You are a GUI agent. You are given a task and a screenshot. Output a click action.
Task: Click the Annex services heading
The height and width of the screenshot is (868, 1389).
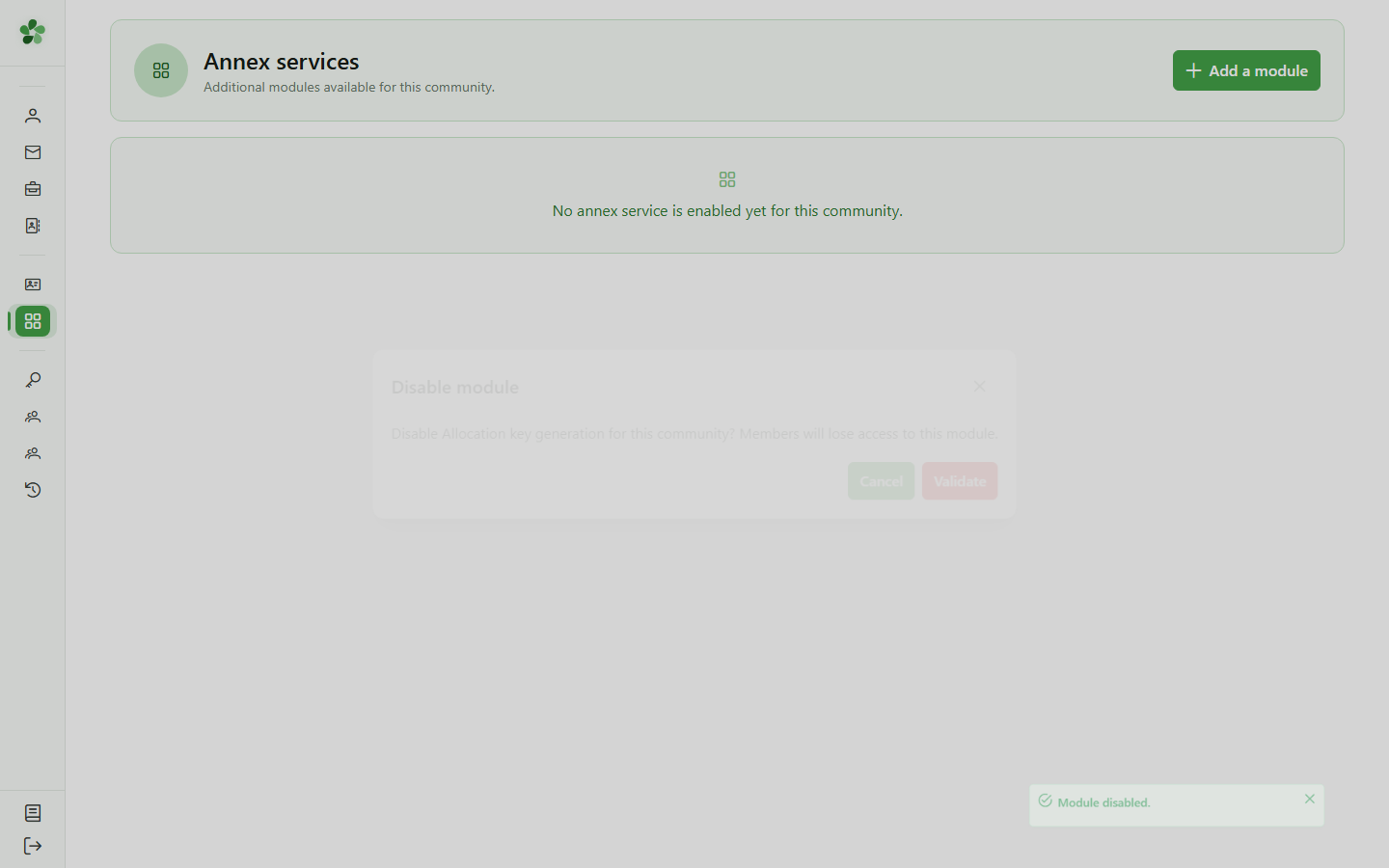[282, 62]
